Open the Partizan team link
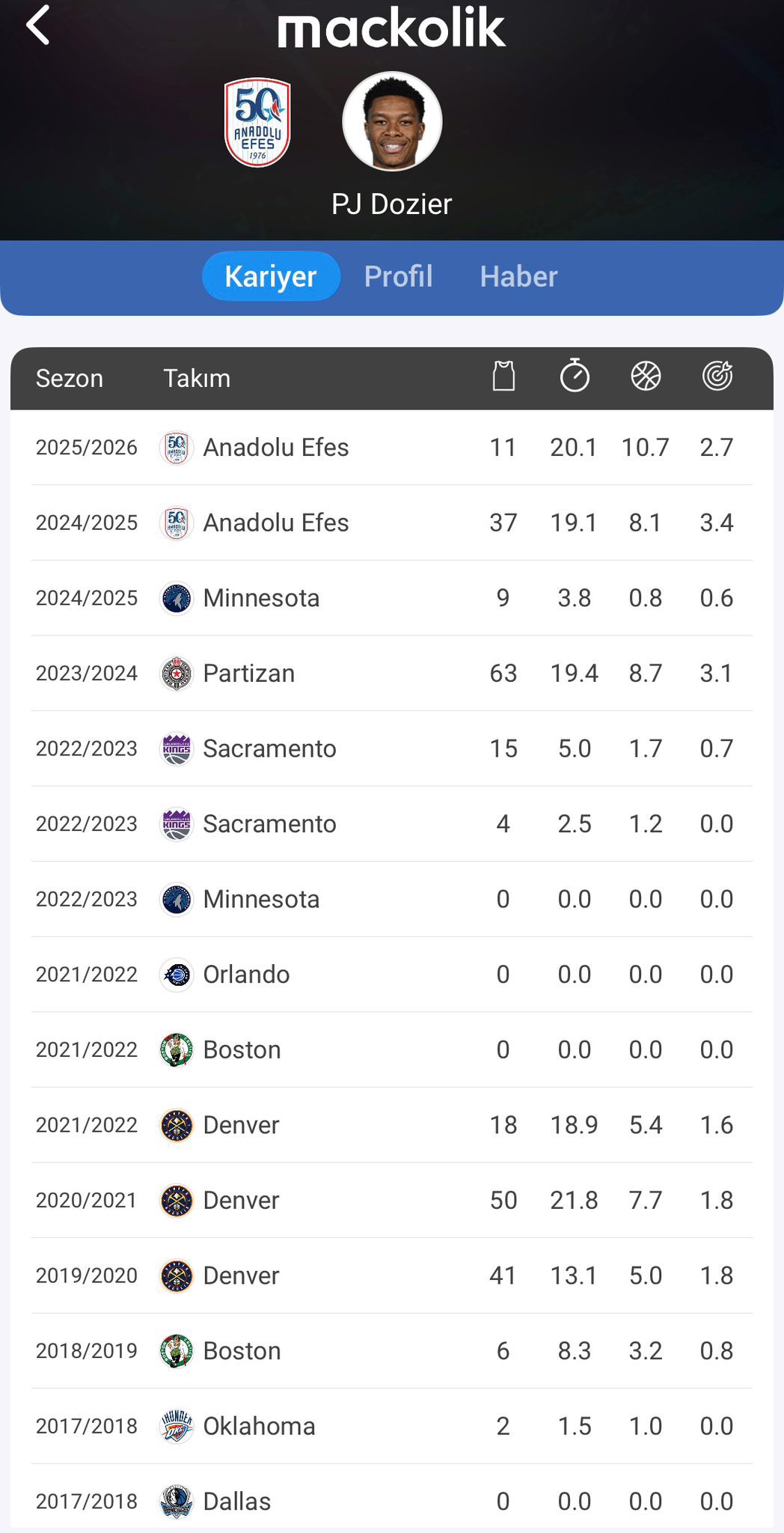The image size is (784, 1533). pyautogui.click(x=249, y=673)
